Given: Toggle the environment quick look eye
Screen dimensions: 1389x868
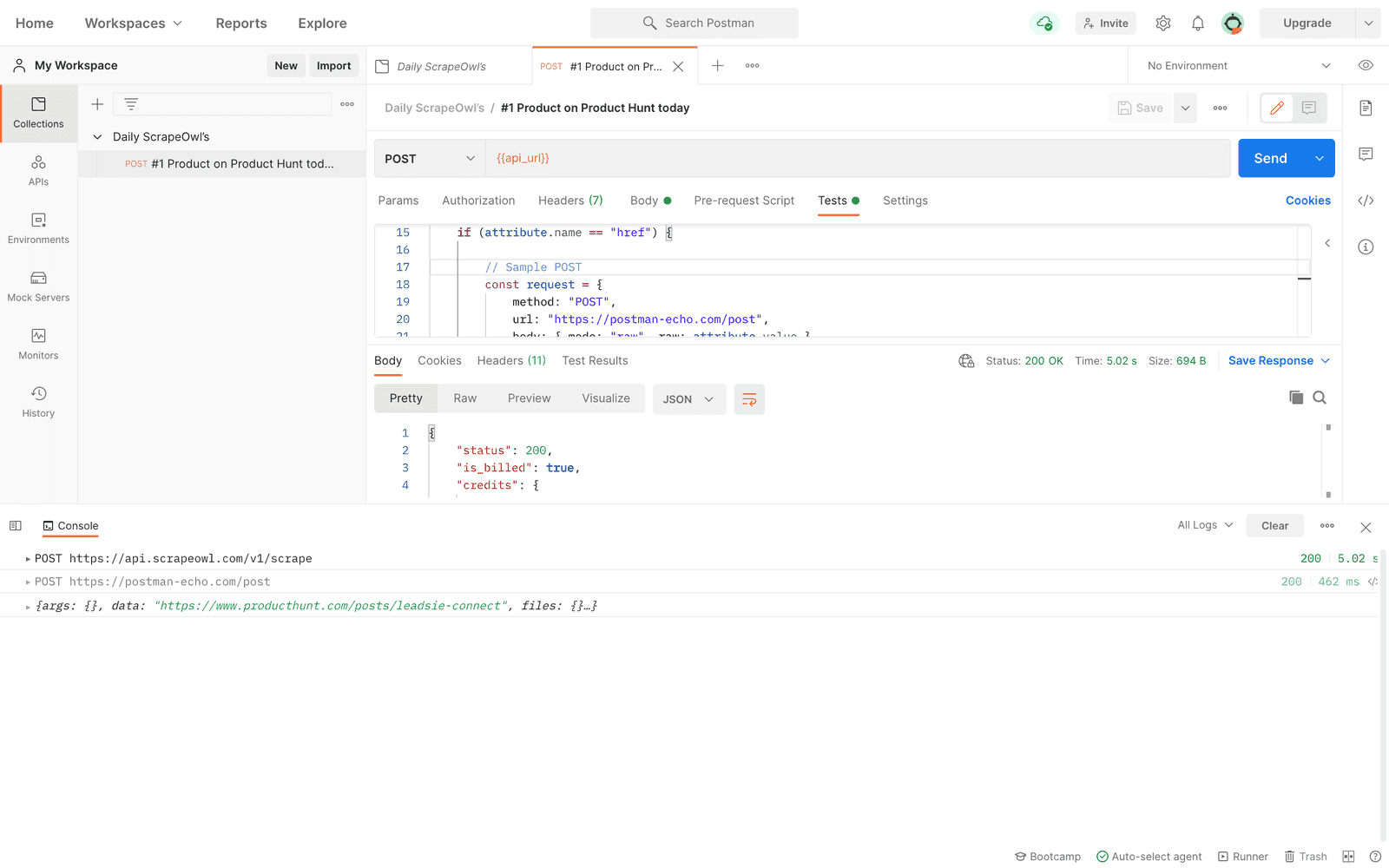Looking at the screenshot, I should click(x=1366, y=65).
